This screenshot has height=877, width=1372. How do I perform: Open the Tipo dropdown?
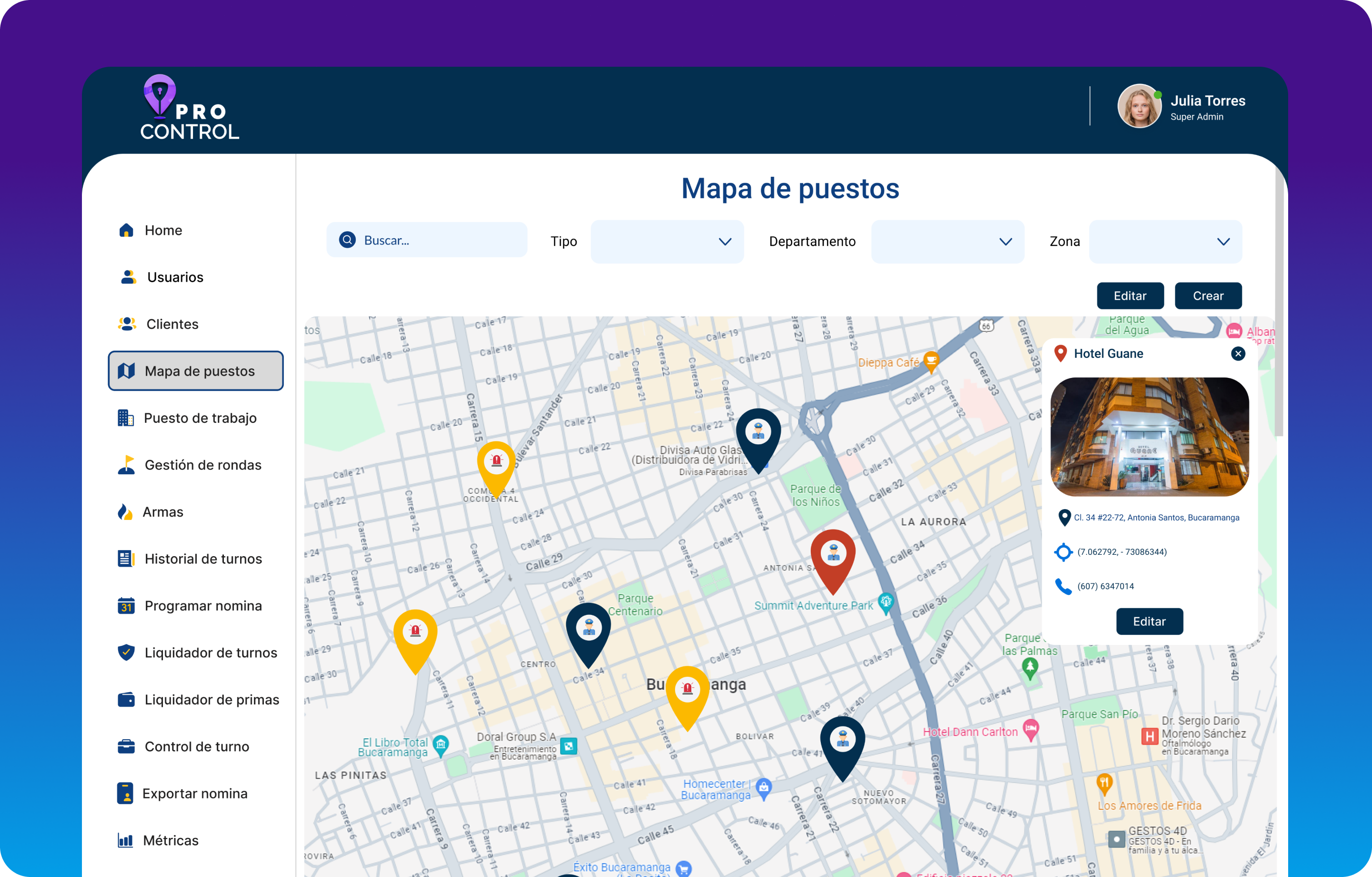point(666,242)
